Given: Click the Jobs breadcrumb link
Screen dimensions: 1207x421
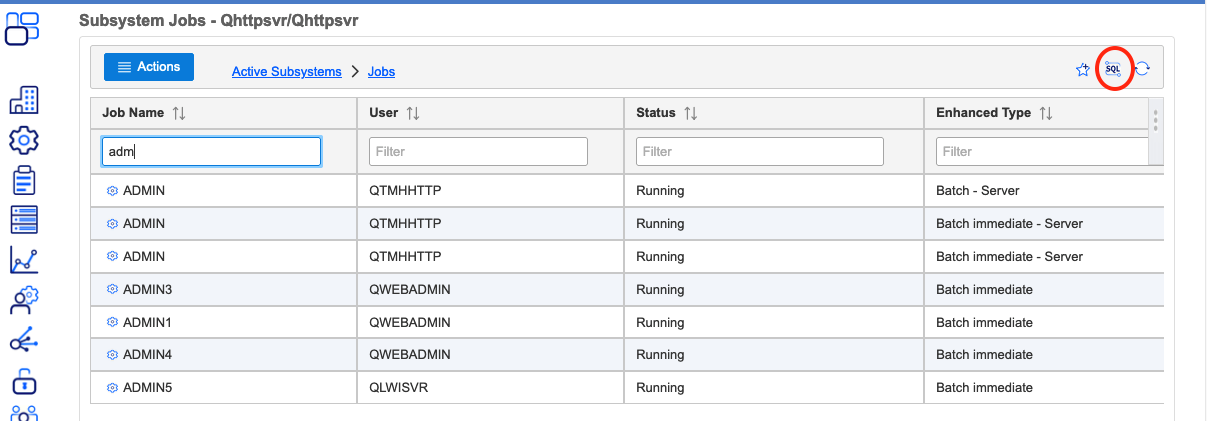Looking at the screenshot, I should coord(381,72).
